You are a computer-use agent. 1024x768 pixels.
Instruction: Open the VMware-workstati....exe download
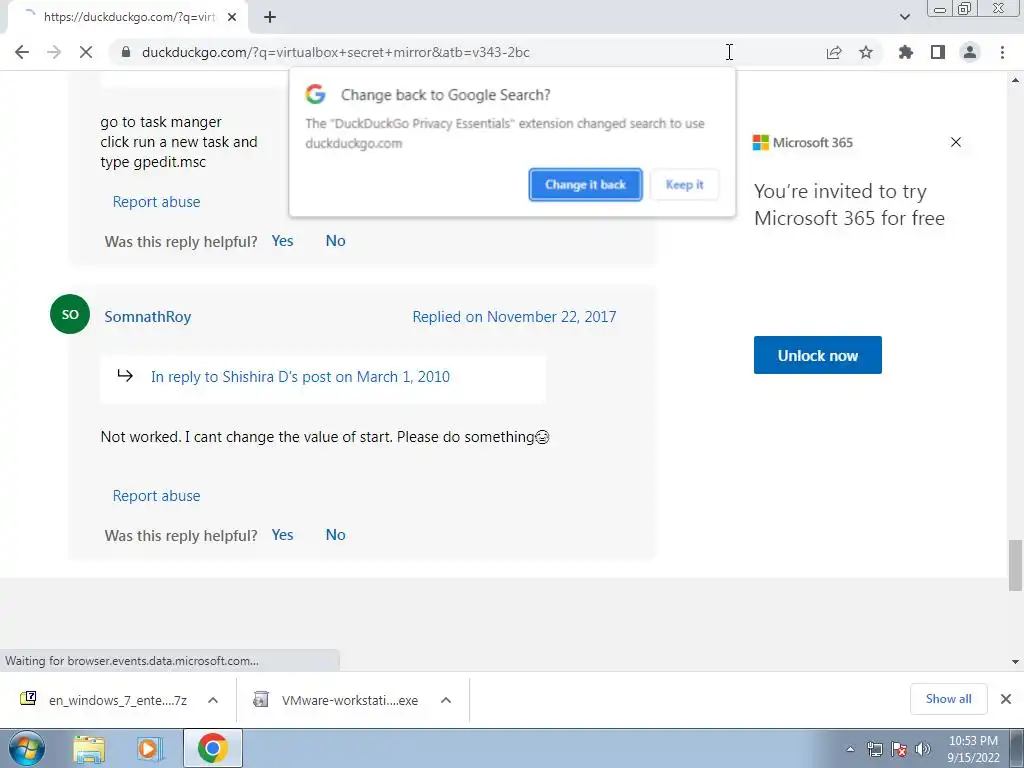336,700
